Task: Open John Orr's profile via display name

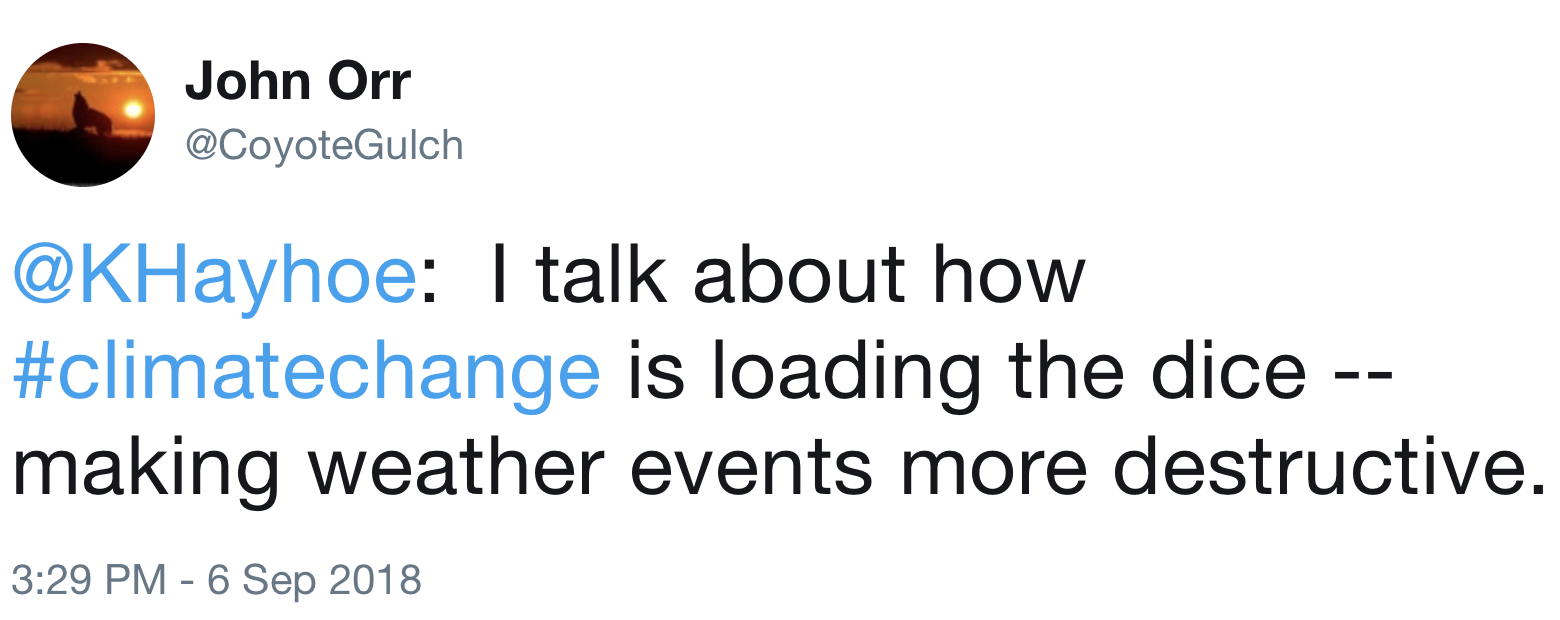Action: coord(297,81)
